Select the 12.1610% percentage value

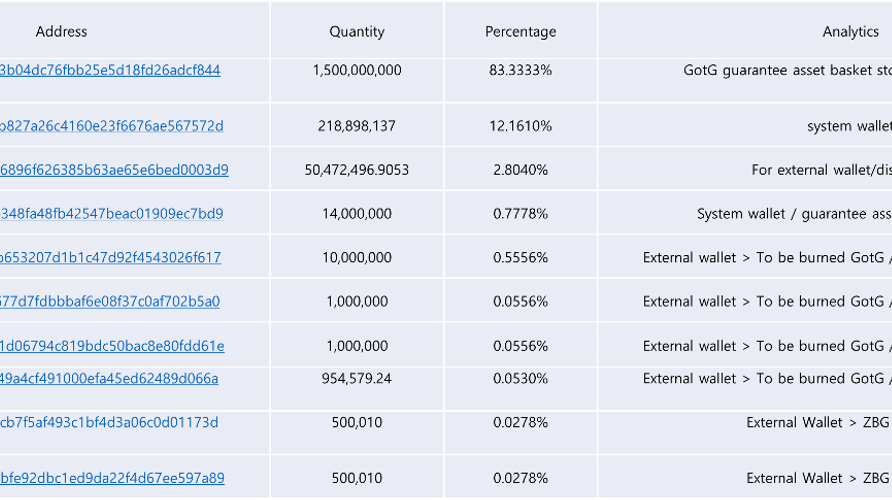pos(520,126)
